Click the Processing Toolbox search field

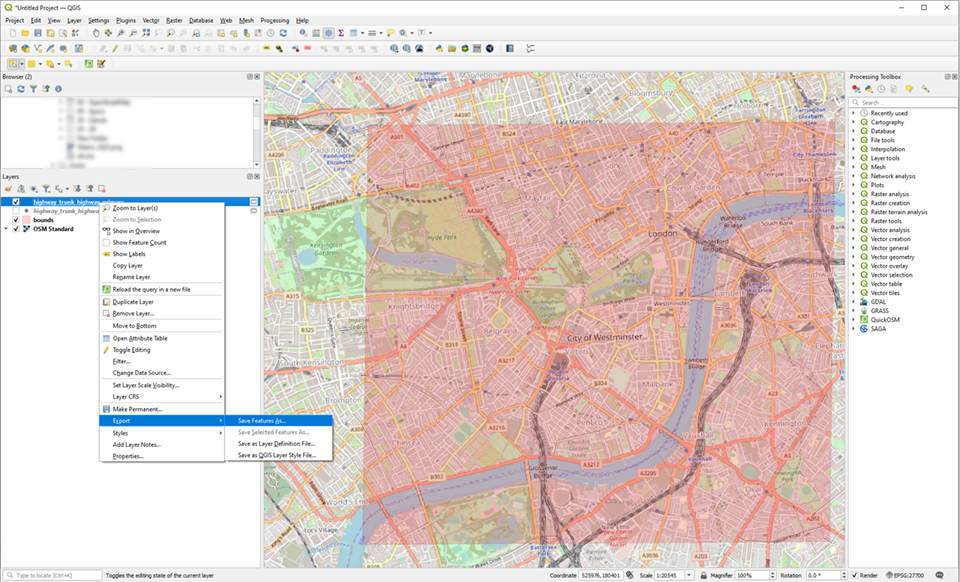point(900,102)
